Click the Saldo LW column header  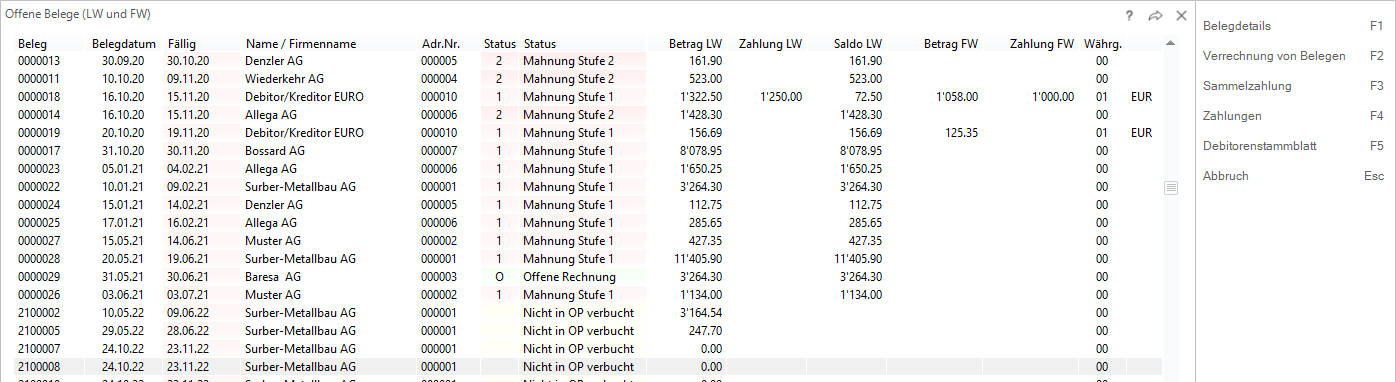pos(858,44)
